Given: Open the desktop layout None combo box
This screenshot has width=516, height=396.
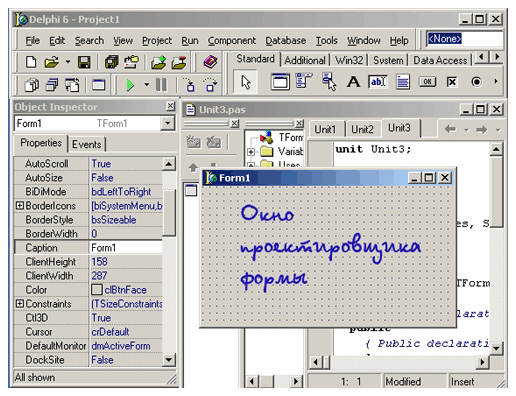Looking at the screenshot, I should pos(464,39).
